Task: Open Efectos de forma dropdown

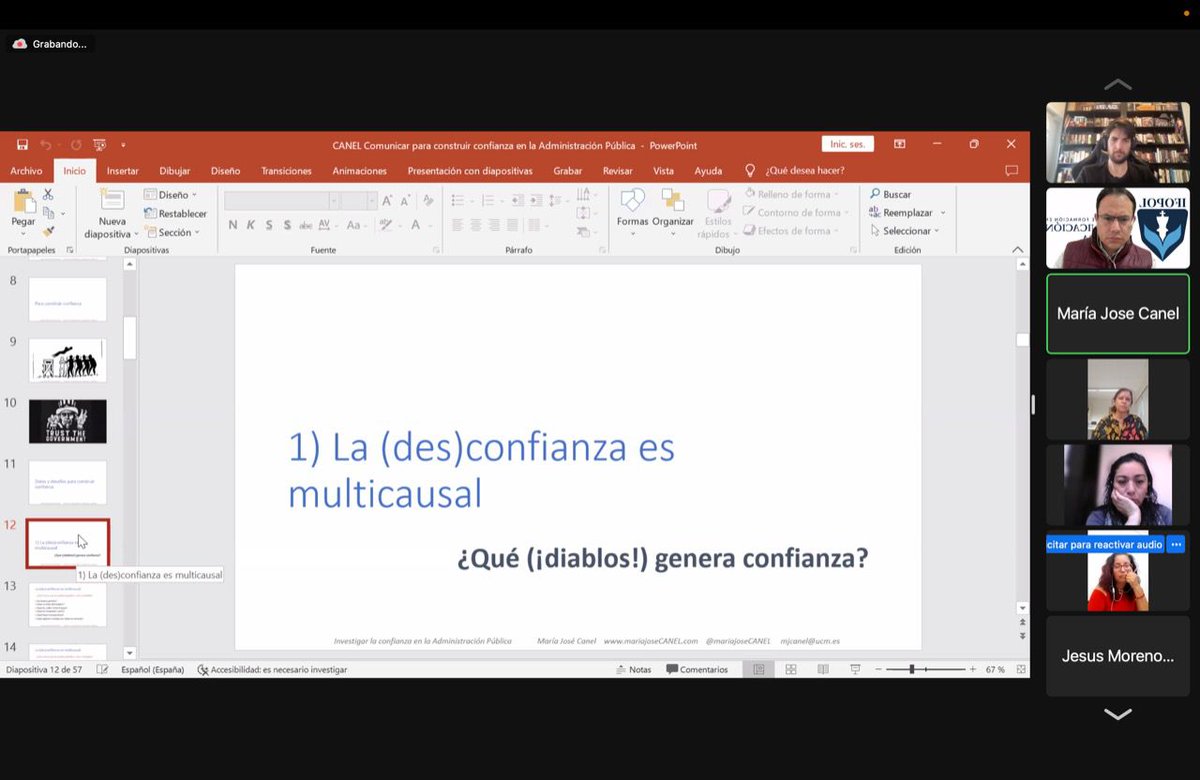Action: 792,231
